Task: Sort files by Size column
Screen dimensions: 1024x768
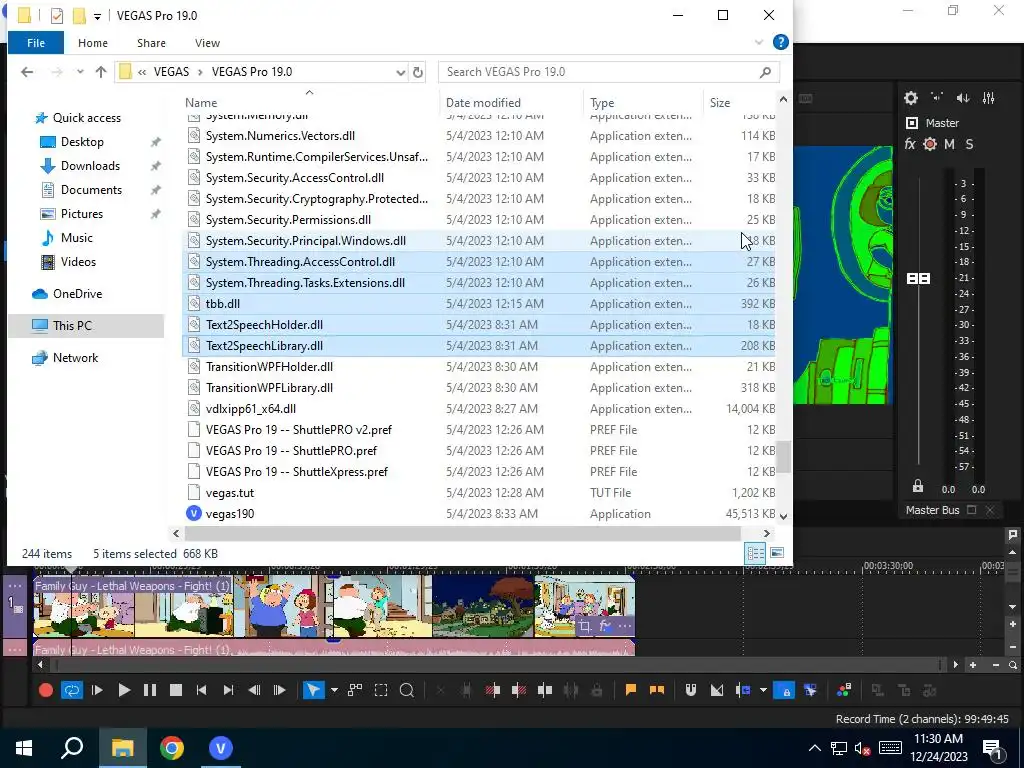Action: tap(720, 103)
